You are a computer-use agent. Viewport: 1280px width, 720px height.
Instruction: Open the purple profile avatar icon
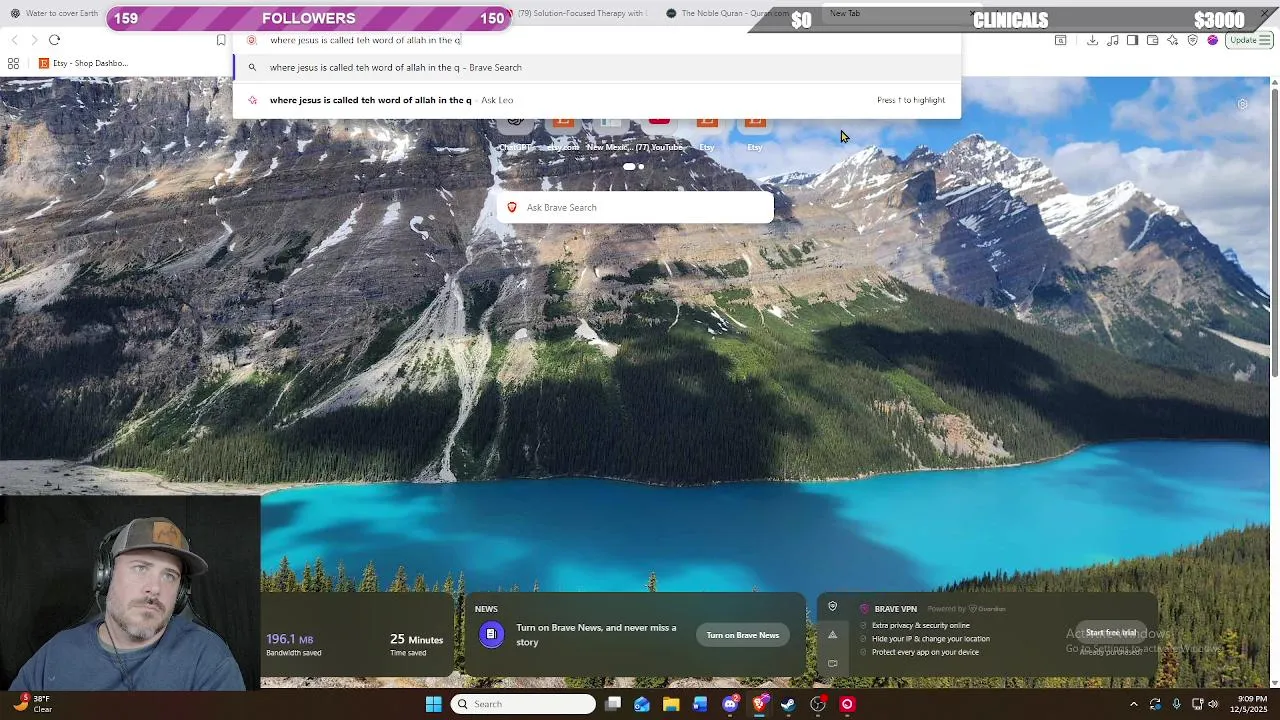point(1212,40)
